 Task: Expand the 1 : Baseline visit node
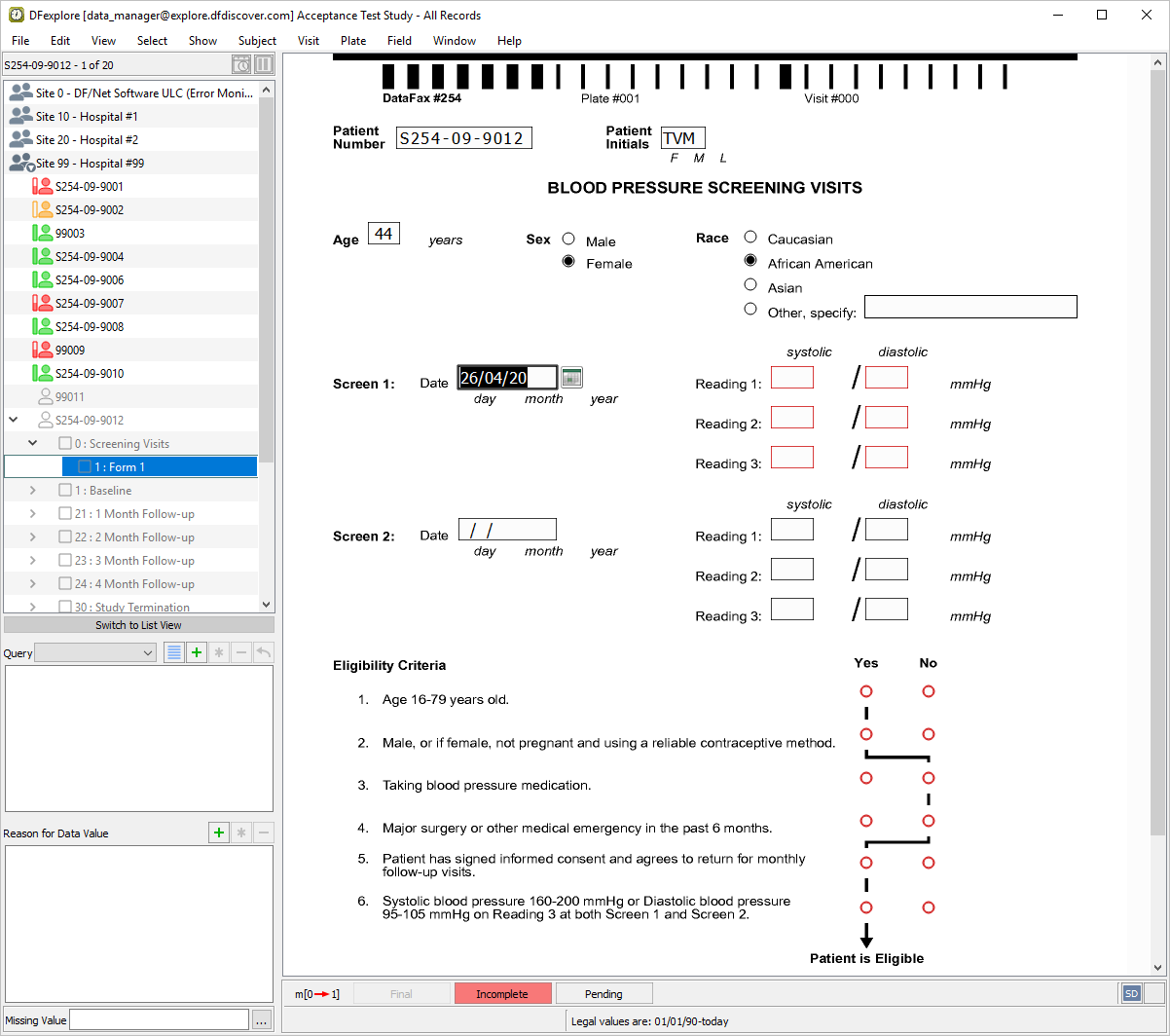33,491
